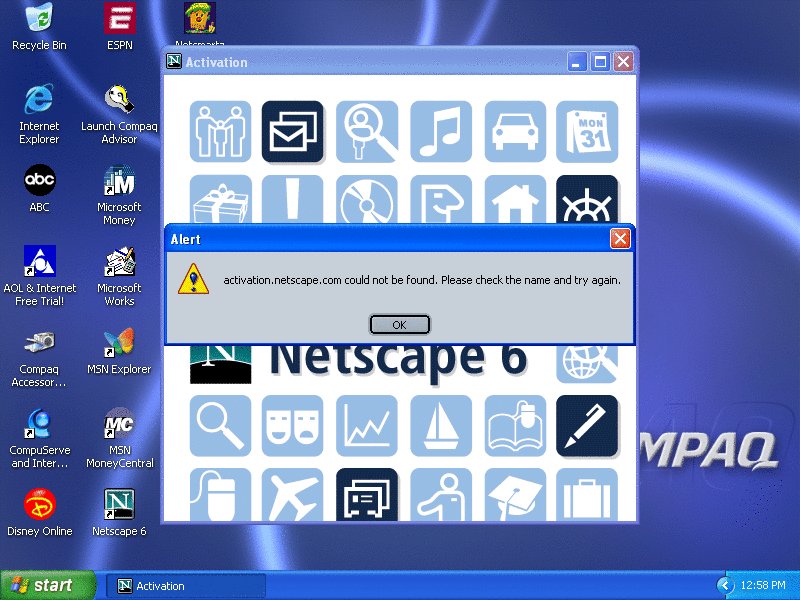Select Internet Explorer desktop icon
800x600 pixels.
click(39, 114)
